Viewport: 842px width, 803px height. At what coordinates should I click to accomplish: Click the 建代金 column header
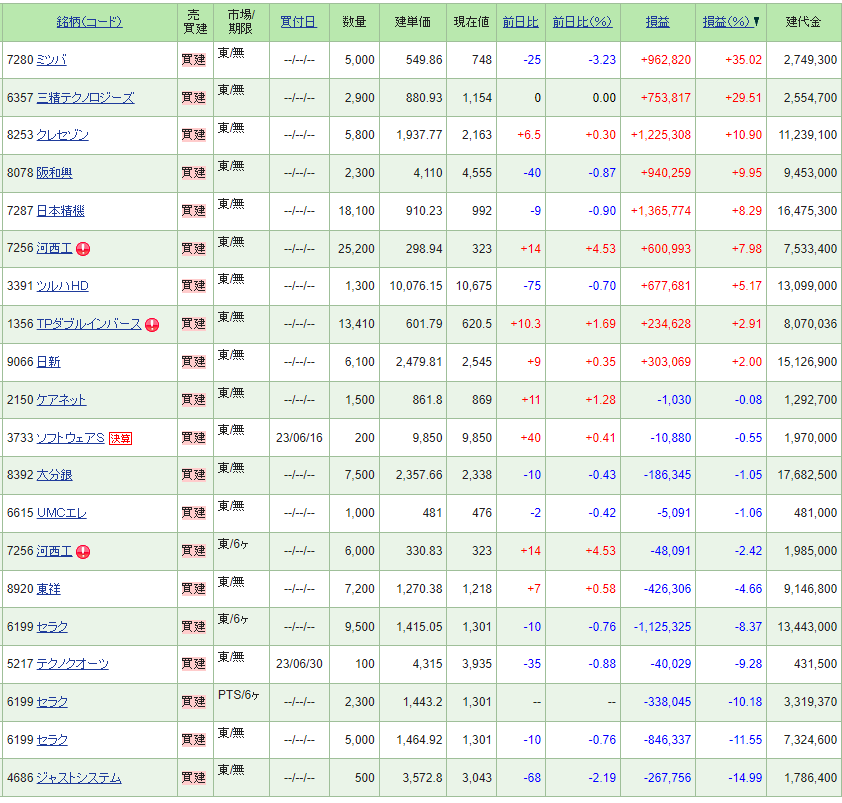(x=803, y=22)
